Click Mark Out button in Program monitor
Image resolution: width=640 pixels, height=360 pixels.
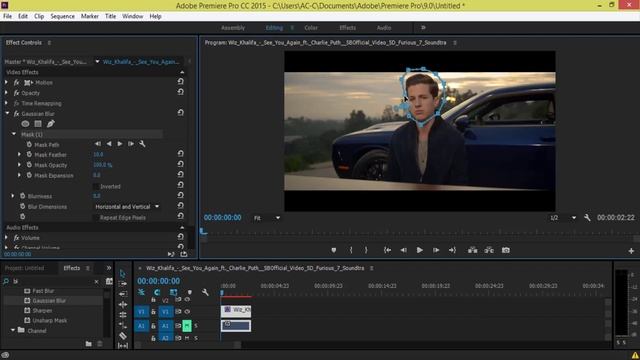click(x=366, y=250)
